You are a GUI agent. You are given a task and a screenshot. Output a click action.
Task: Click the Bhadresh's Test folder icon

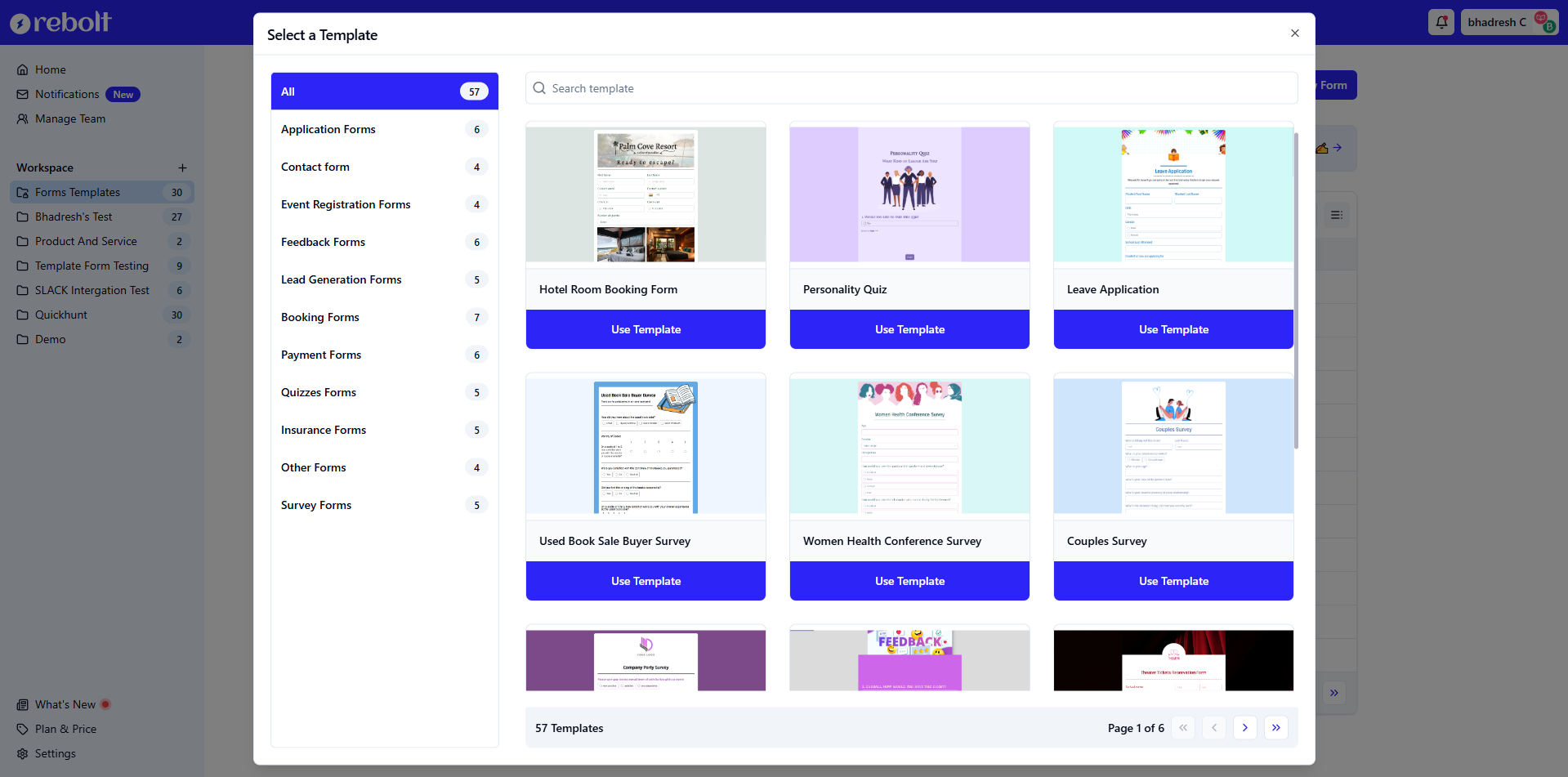coord(23,217)
